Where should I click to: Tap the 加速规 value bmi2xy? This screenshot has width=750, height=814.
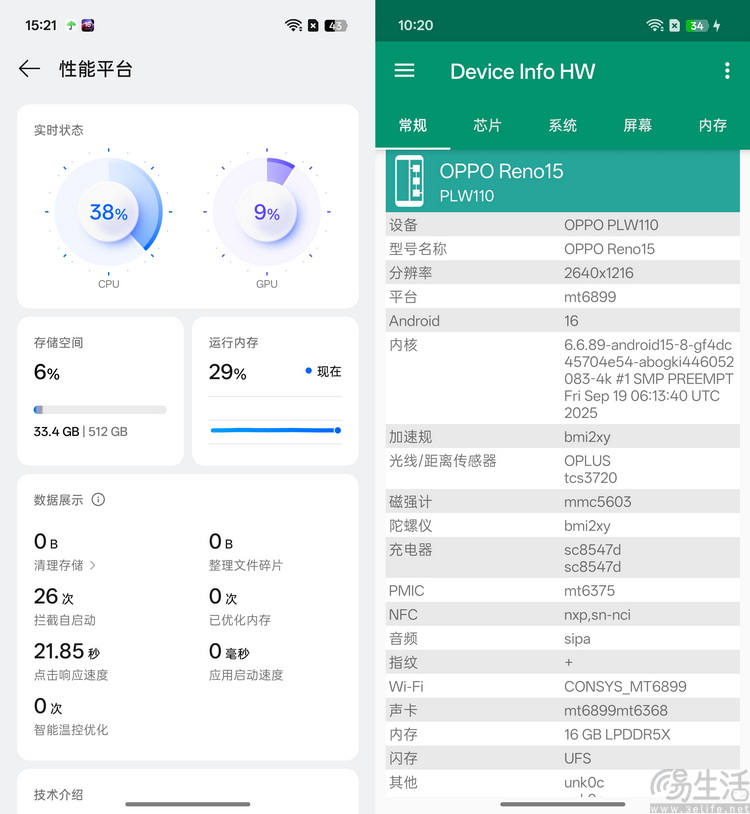[x=587, y=437]
